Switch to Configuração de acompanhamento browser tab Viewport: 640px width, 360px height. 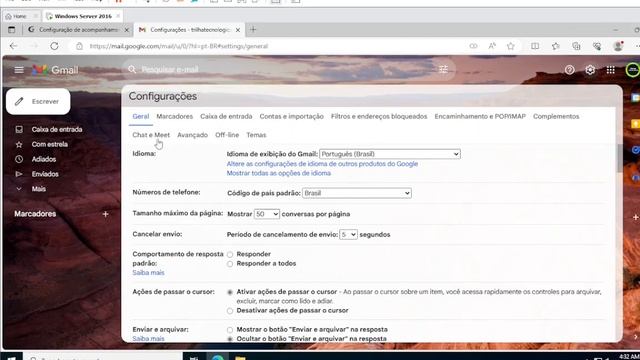pos(77,30)
